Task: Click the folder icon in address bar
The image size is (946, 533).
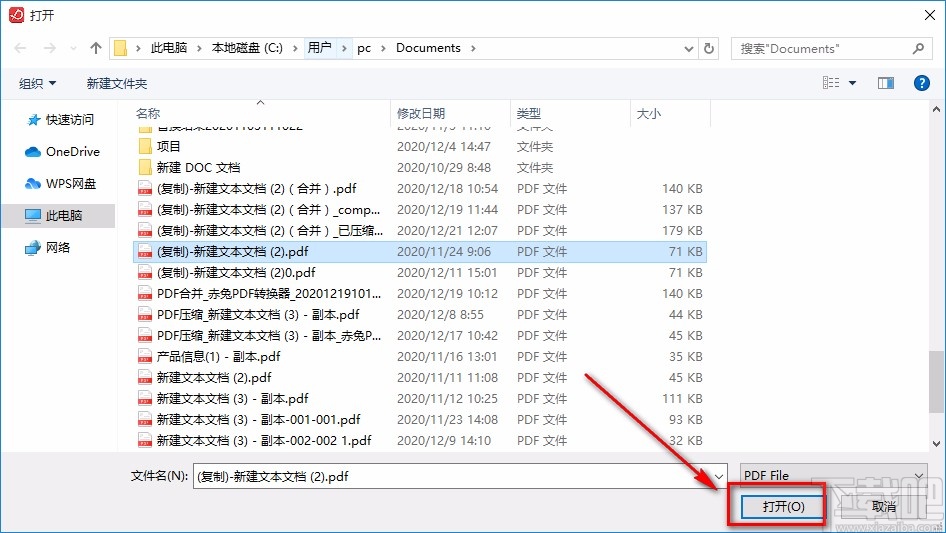Action: [x=121, y=48]
